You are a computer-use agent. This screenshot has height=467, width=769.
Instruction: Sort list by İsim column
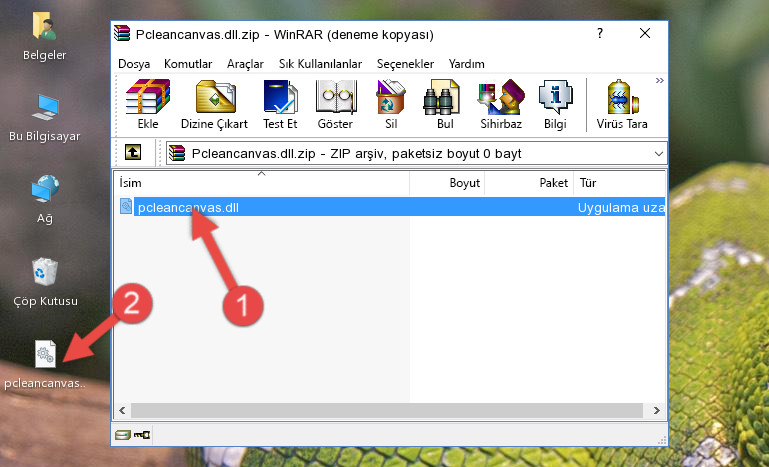tap(262, 183)
